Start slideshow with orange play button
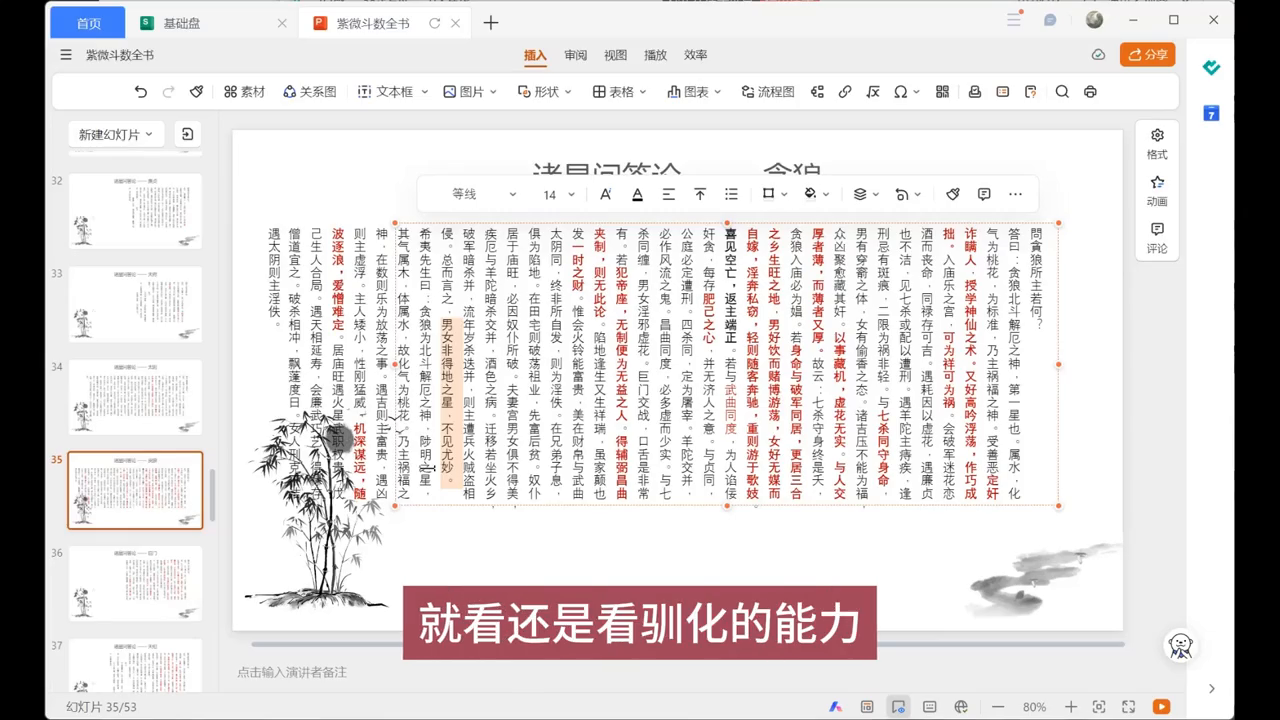 [x=1161, y=707]
